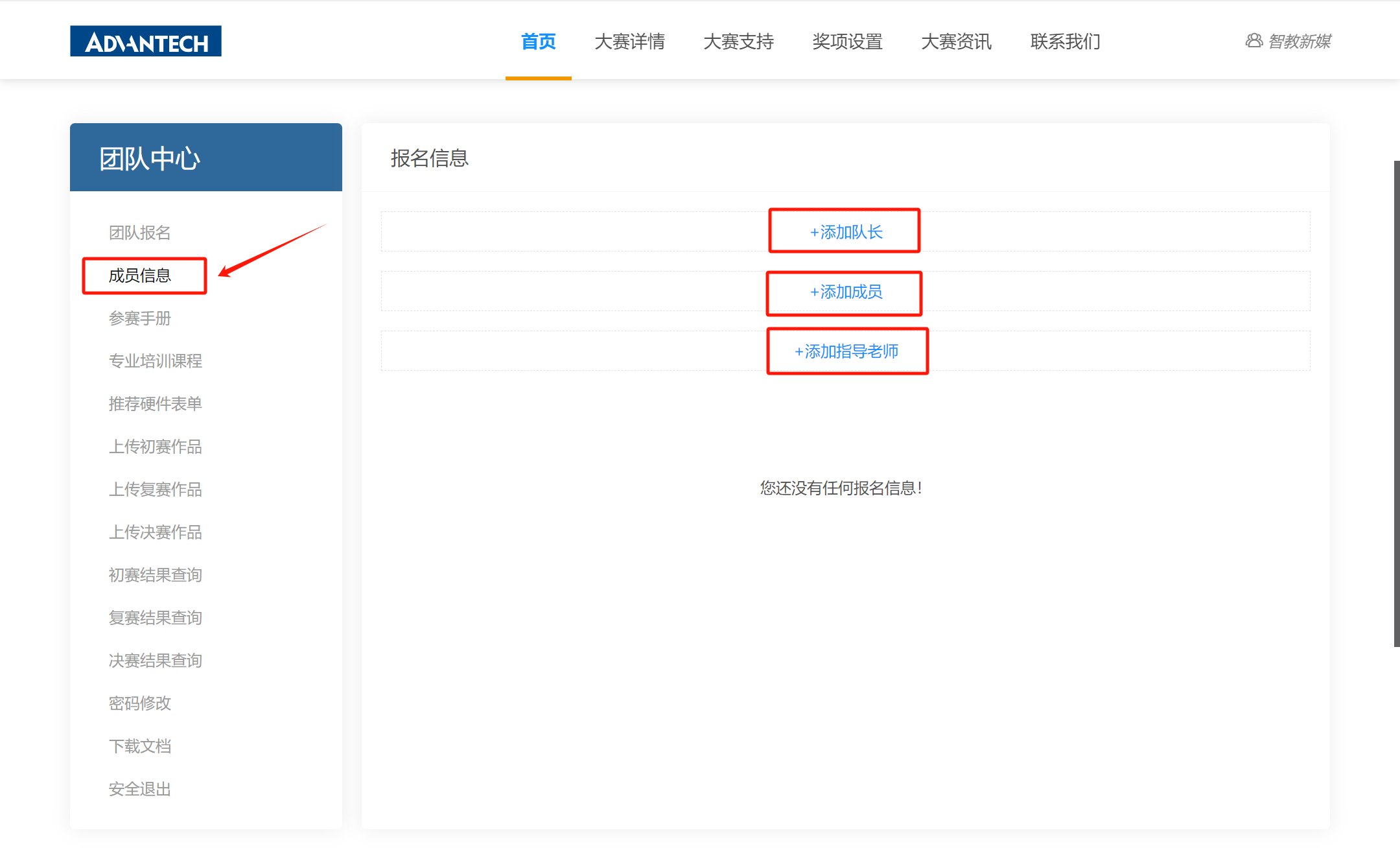
Task: Open 参赛手册 in the sidebar
Action: point(139,318)
